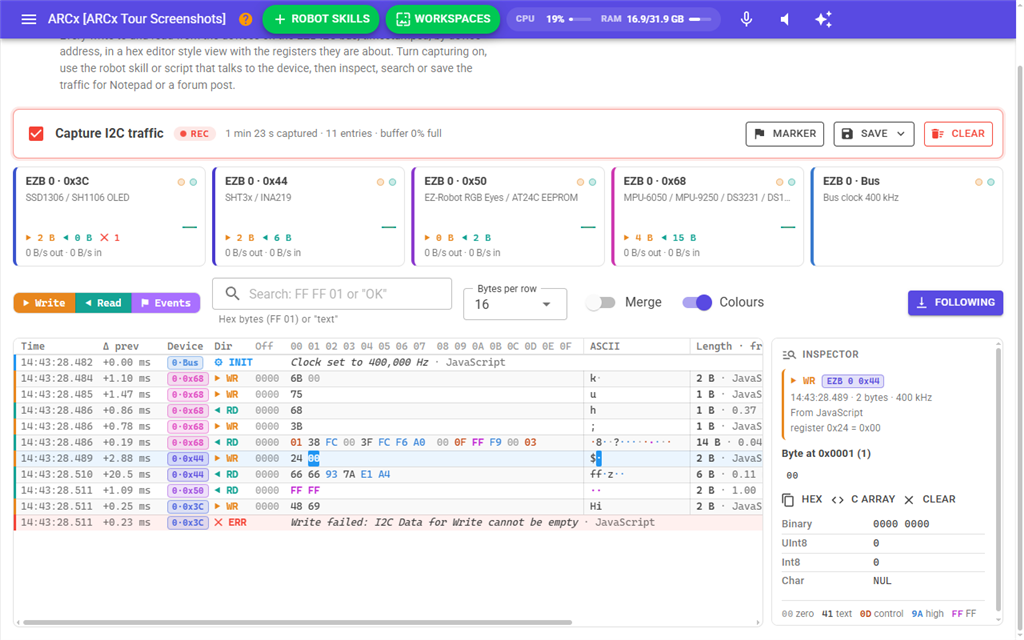
Task: Toggle the Write direction filter
Action: pyautogui.click(x=44, y=303)
